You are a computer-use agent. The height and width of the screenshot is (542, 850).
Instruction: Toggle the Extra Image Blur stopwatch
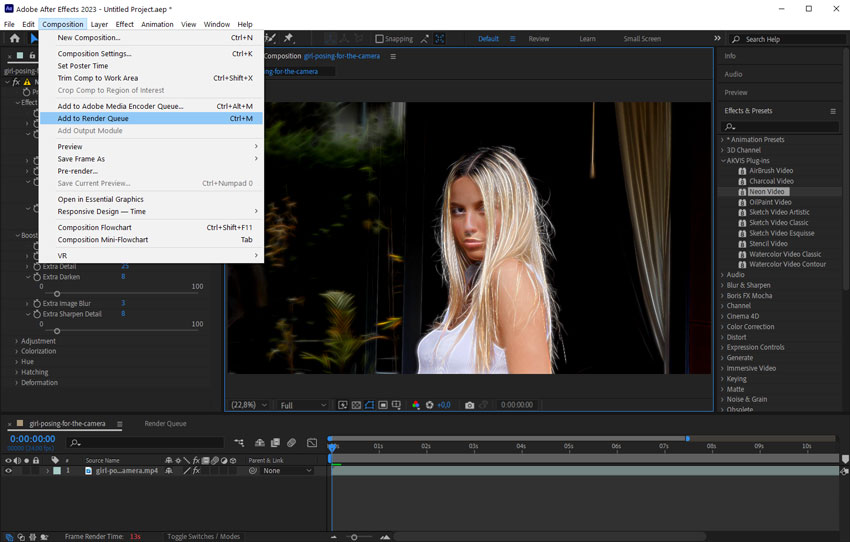click(37, 304)
